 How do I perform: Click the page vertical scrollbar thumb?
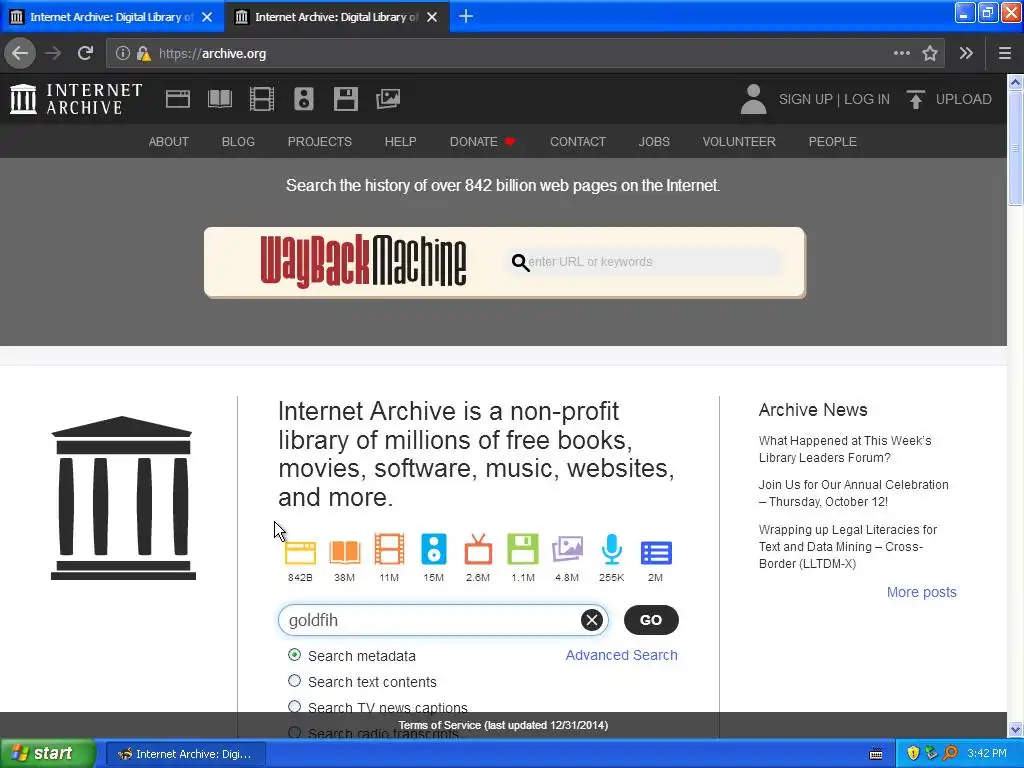[1015, 148]
